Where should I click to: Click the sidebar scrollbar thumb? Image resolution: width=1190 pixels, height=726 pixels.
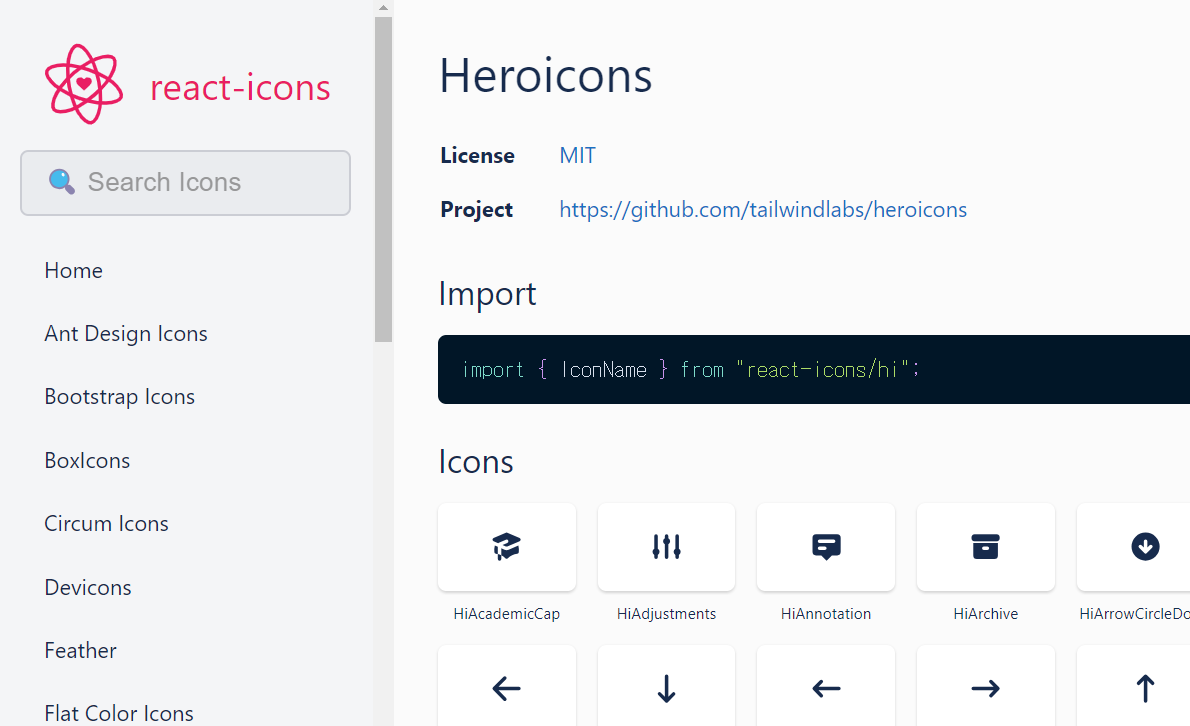[x=383, y=179]
